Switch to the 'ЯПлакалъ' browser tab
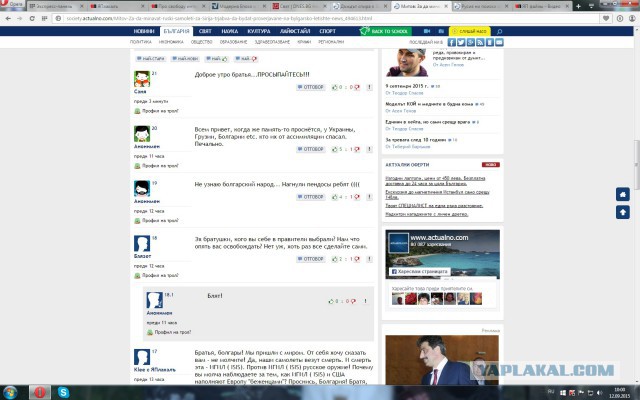Image resolution: width=640 pixels, height=400 pixels. (116, 6)
